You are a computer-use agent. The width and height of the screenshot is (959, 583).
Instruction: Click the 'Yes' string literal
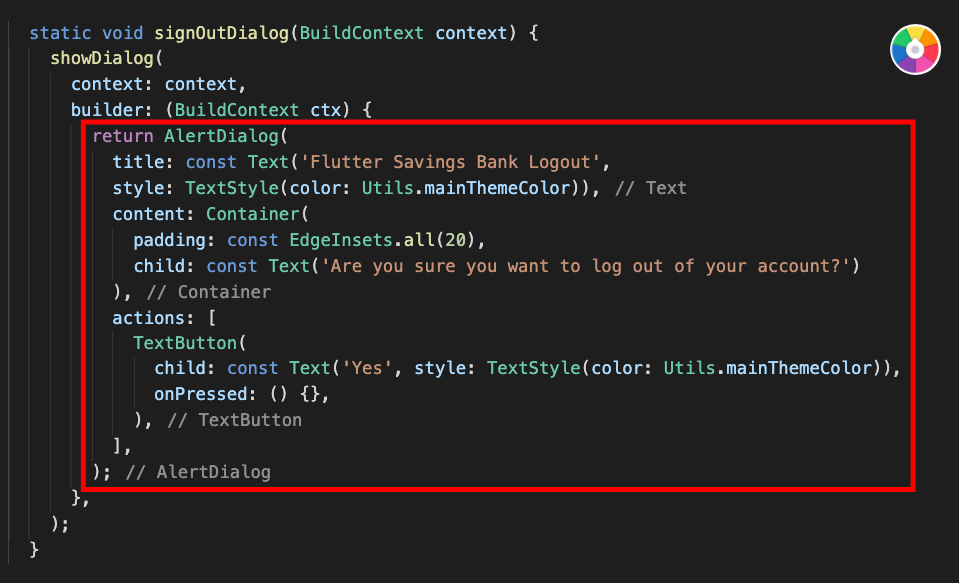click(366, 368)
